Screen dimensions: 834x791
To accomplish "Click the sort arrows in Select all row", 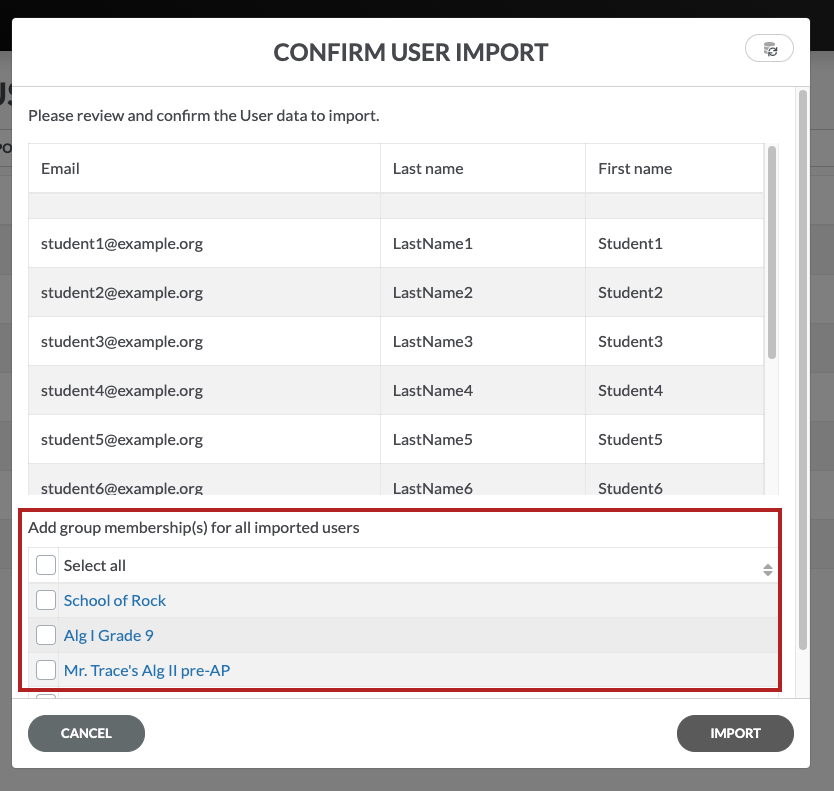I will 767,569.
